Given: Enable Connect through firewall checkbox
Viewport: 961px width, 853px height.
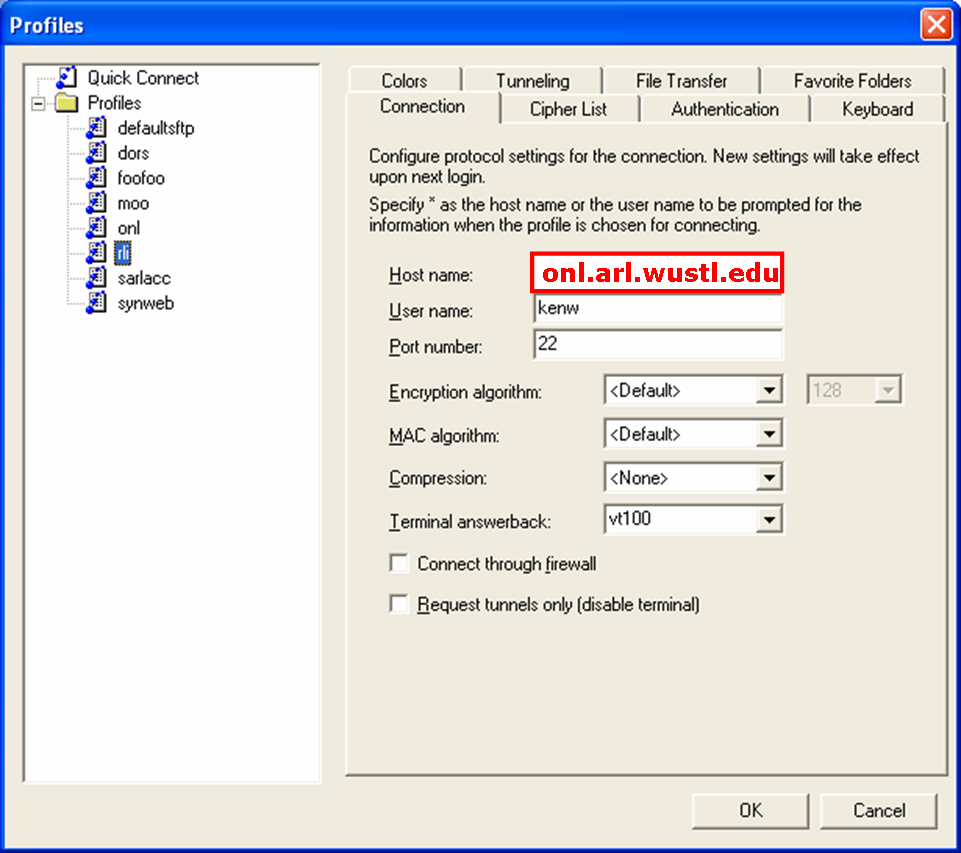Looking at the screenshot, I should 399,564.
